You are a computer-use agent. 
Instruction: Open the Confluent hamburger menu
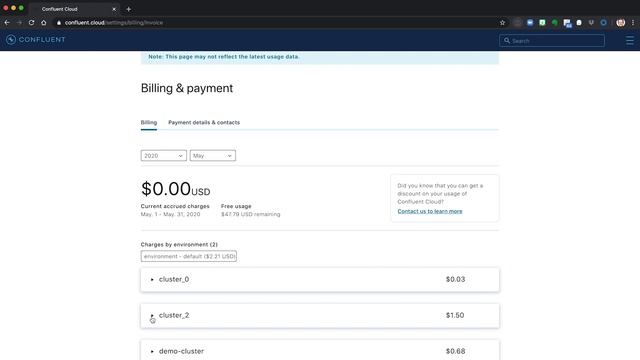(630, 40)
